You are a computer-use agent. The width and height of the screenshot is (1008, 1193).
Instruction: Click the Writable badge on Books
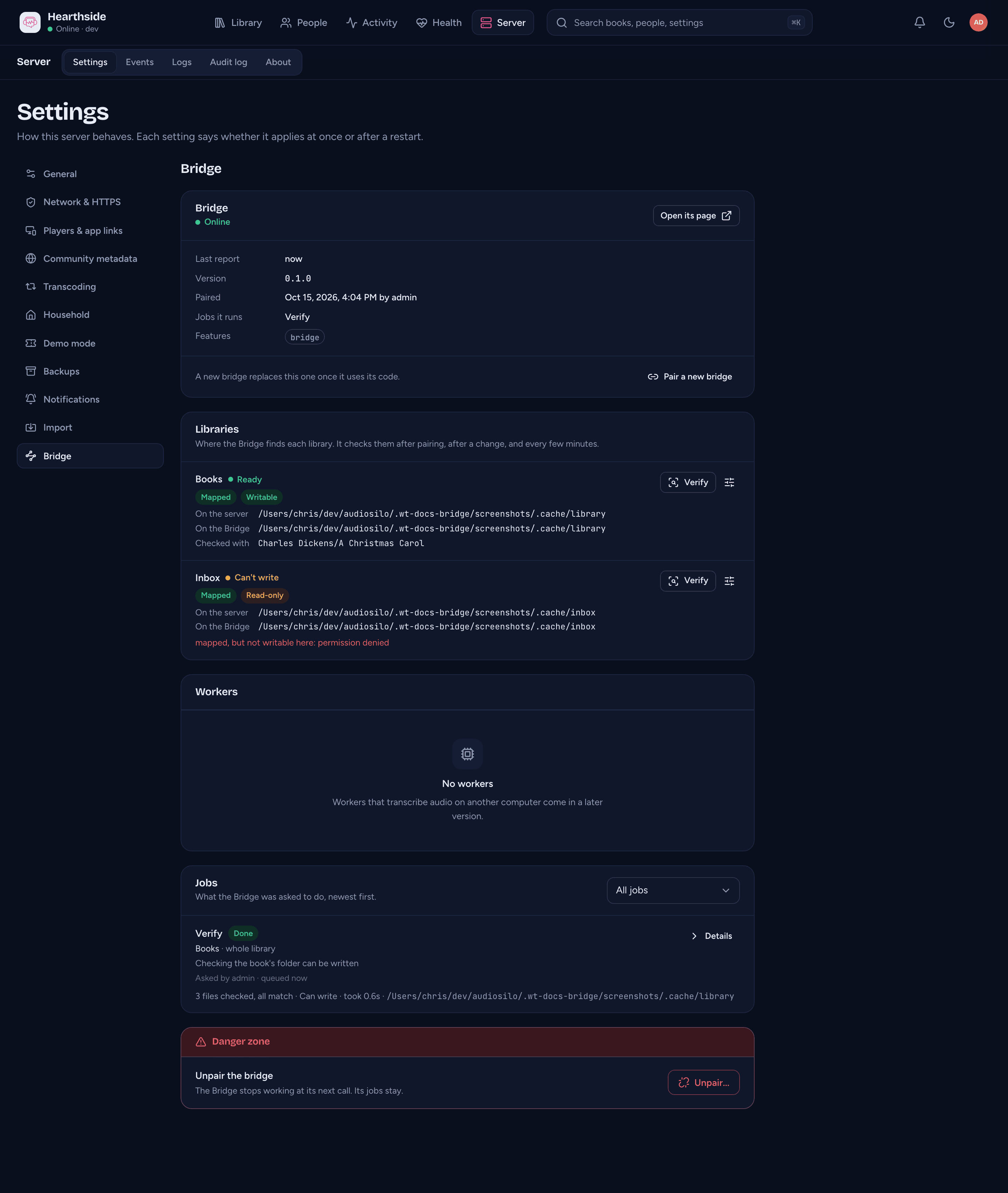point(262,497)
